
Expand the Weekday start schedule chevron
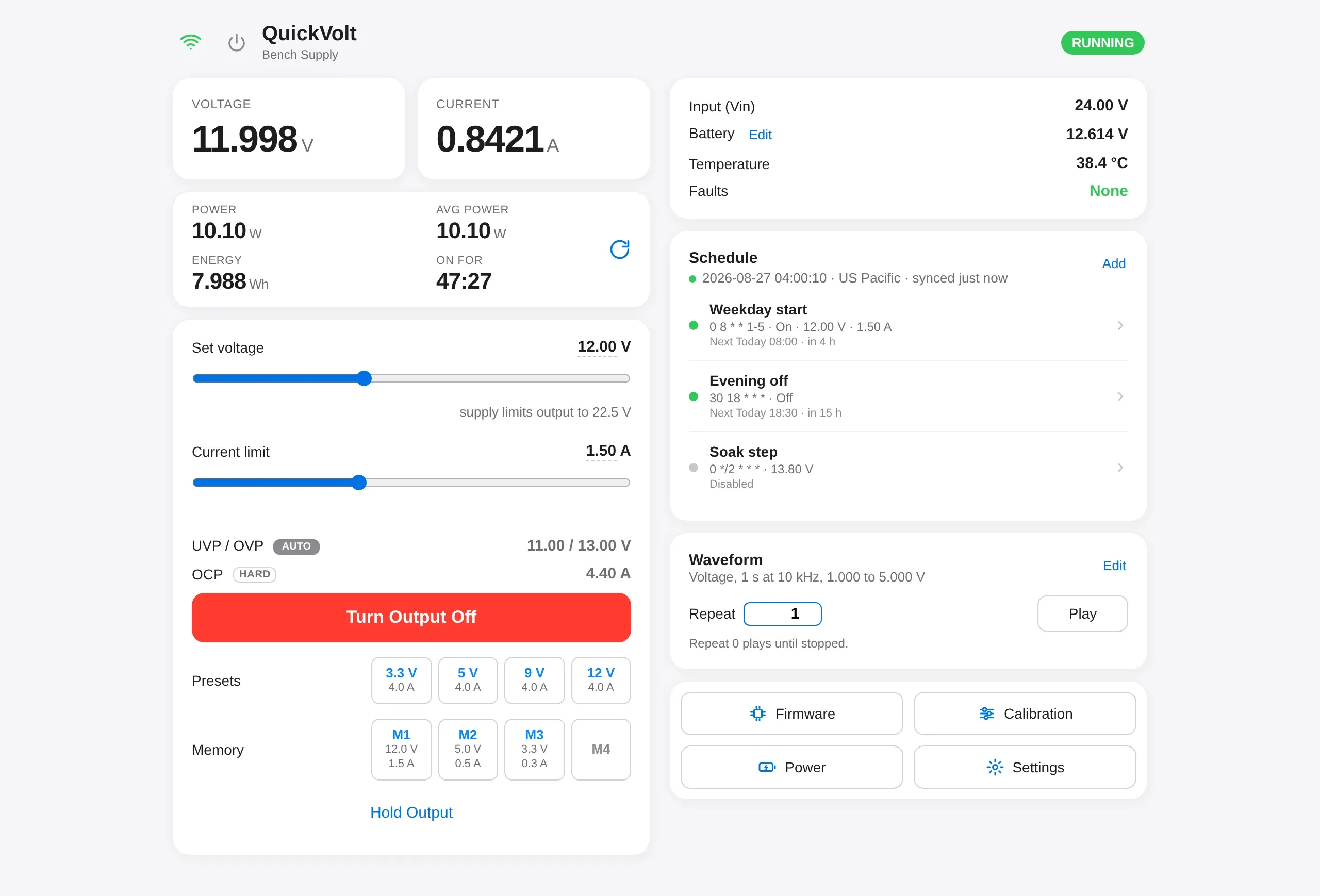pos(1119,325)
